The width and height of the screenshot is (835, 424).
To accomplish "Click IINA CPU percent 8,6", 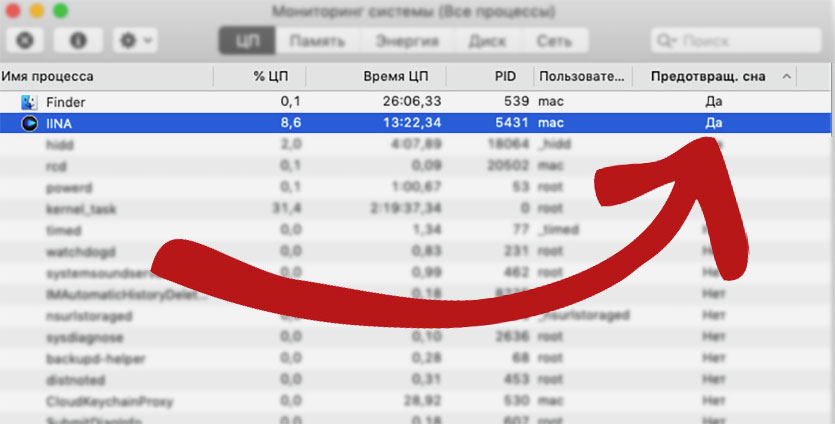I will 291,123.
